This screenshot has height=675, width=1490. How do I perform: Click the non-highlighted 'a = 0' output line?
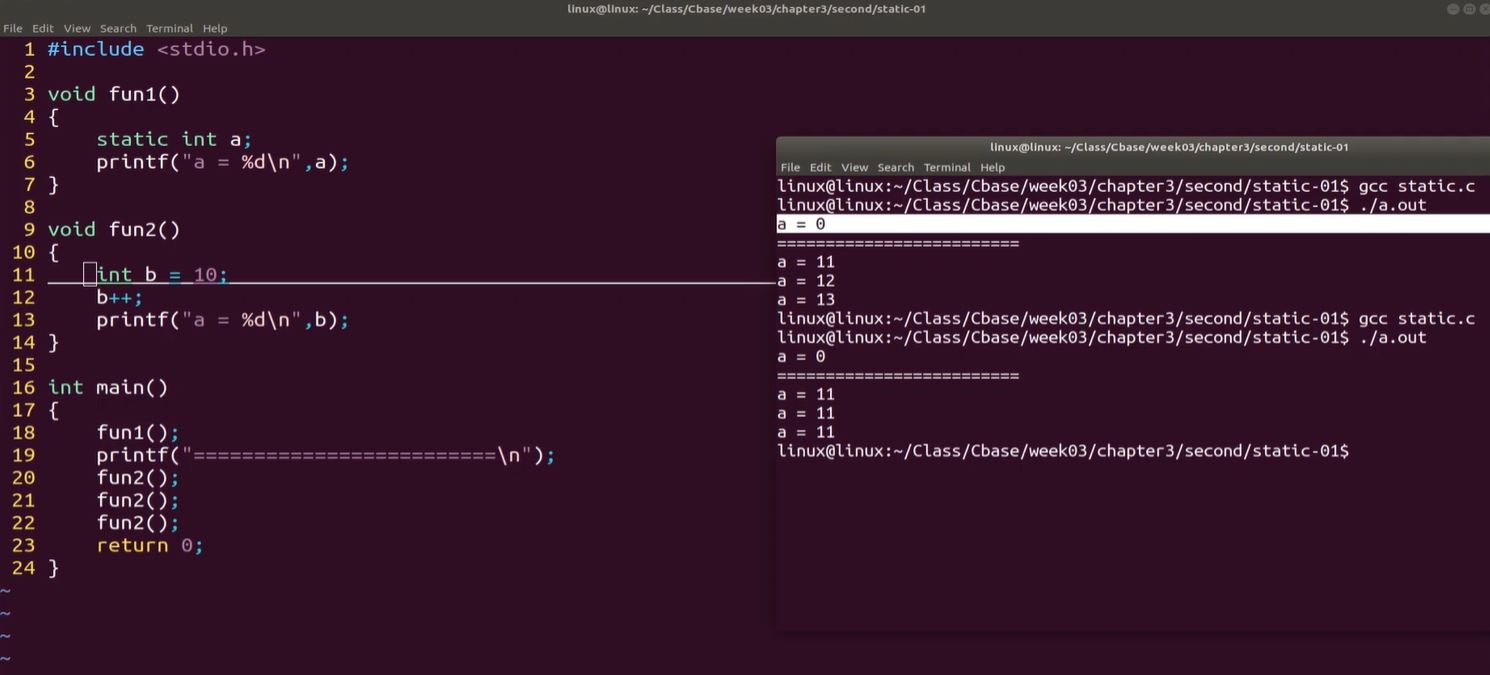(801, 357)
